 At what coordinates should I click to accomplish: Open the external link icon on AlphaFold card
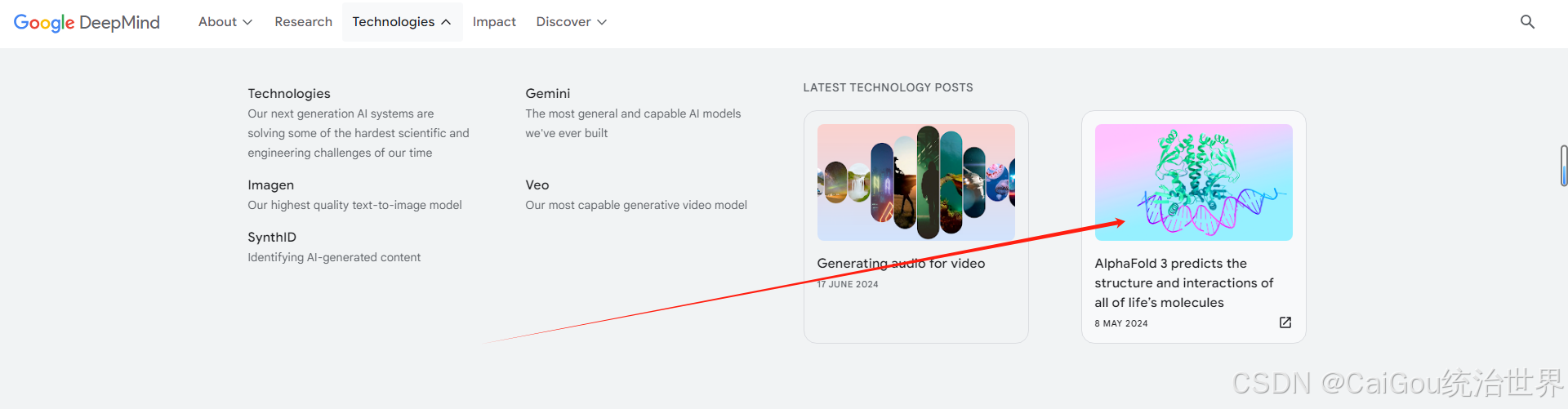point(1285,322)
